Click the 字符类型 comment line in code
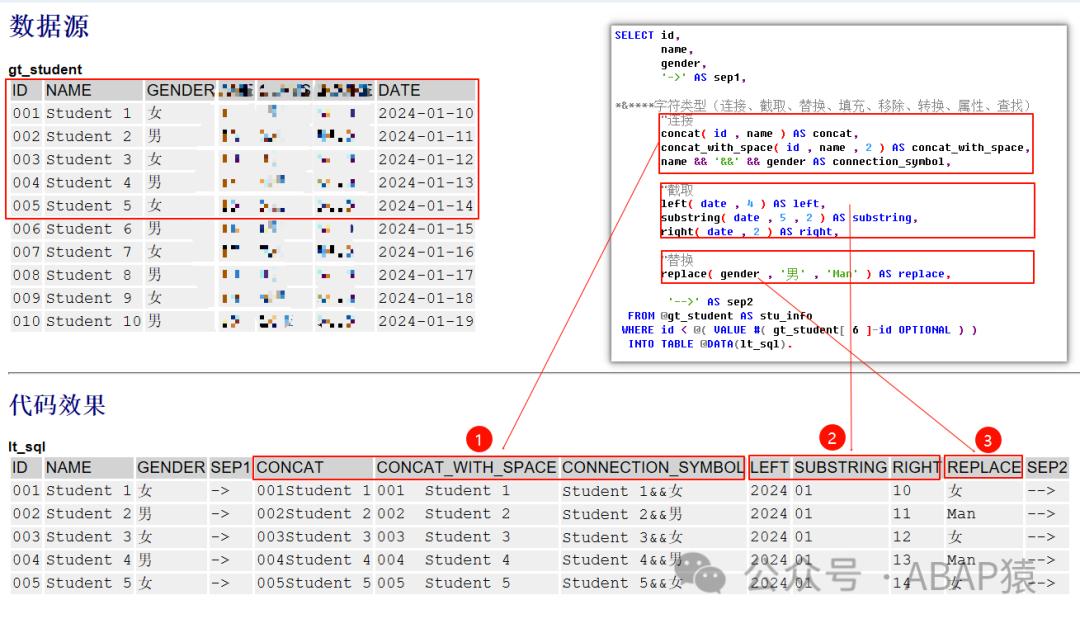Screen dimensions: 1080x633 coord(823,105)
